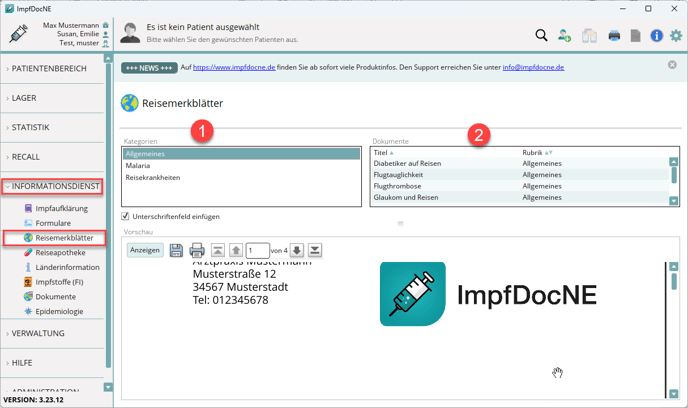Go to previous page in preview
The width and height of the screenshot is (688, 408).
[x=236, y=251]
